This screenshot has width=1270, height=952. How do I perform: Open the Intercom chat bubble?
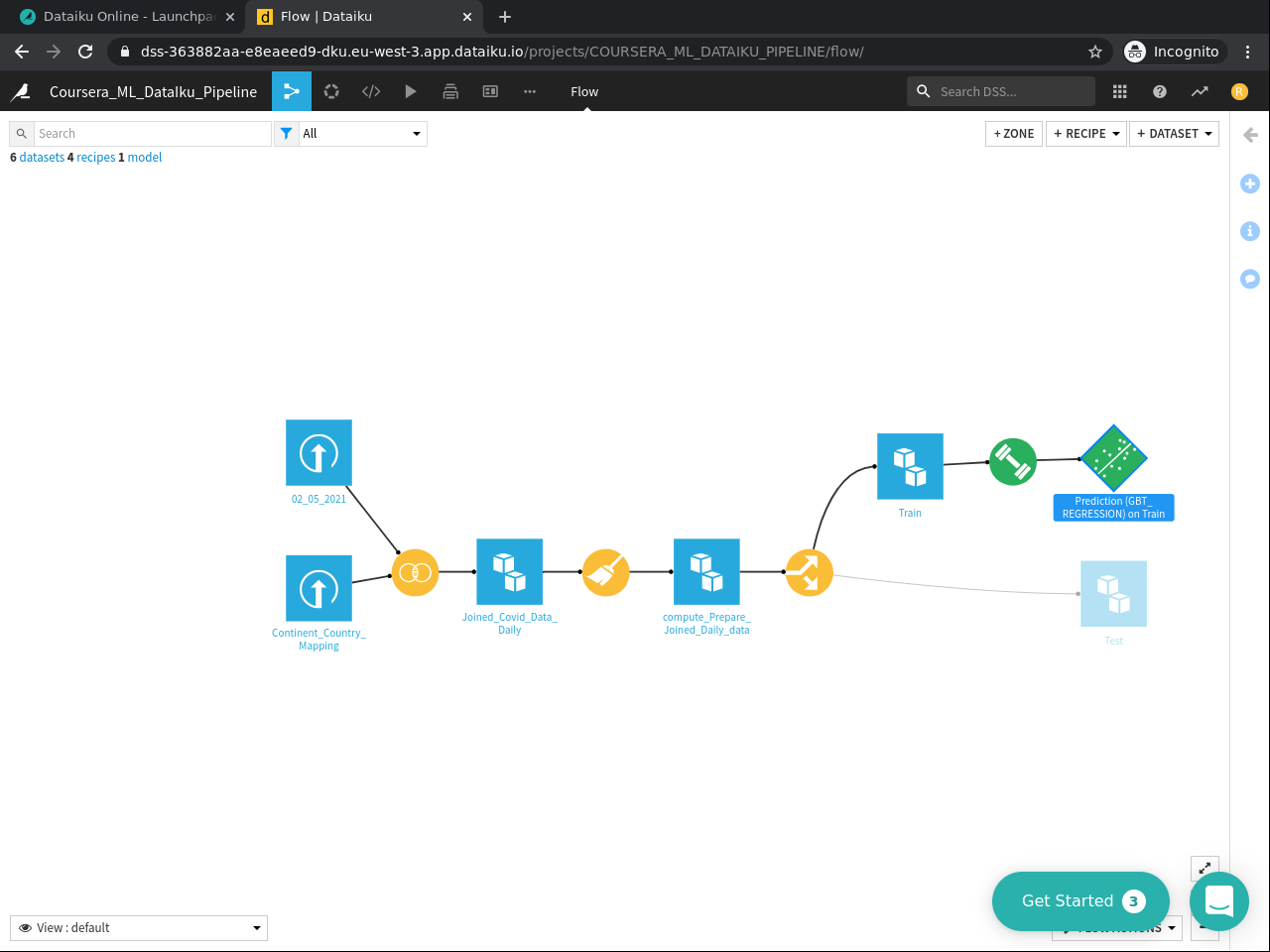pyautogui.click(x=1219, y=901)
